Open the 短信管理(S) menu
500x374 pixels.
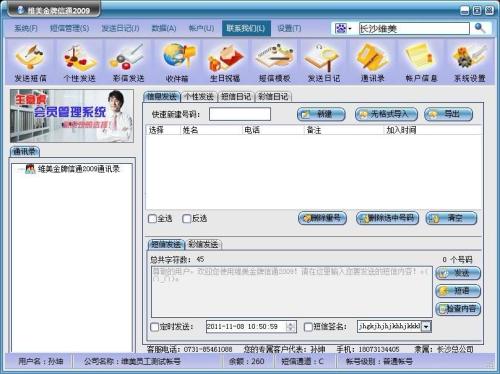pos(69,28)
